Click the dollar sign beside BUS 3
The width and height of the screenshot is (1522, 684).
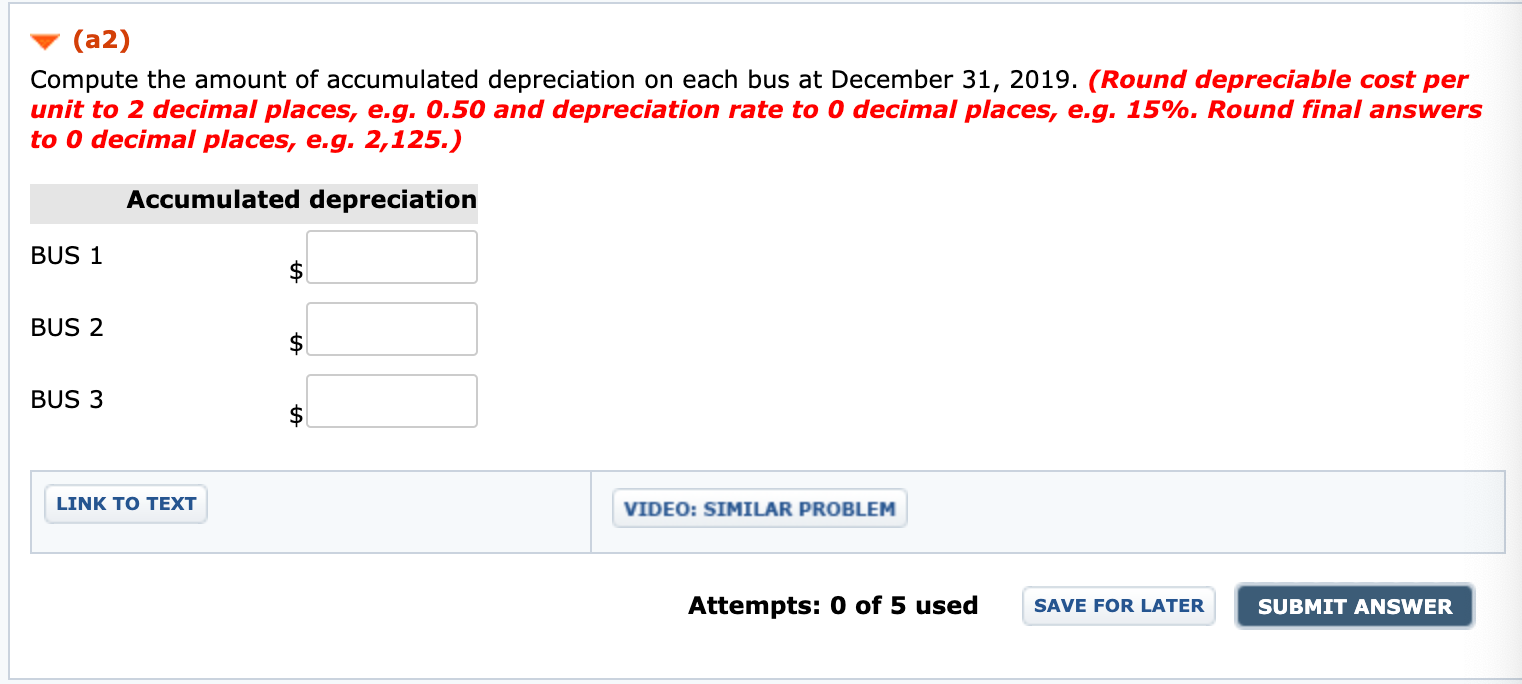(294, 418)
